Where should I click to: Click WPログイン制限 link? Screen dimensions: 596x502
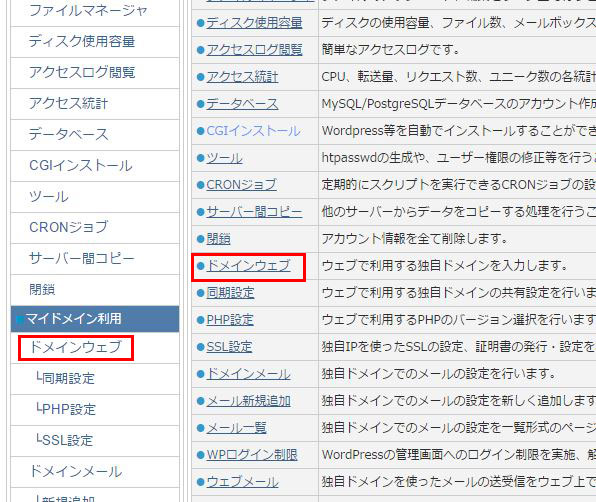252,454
